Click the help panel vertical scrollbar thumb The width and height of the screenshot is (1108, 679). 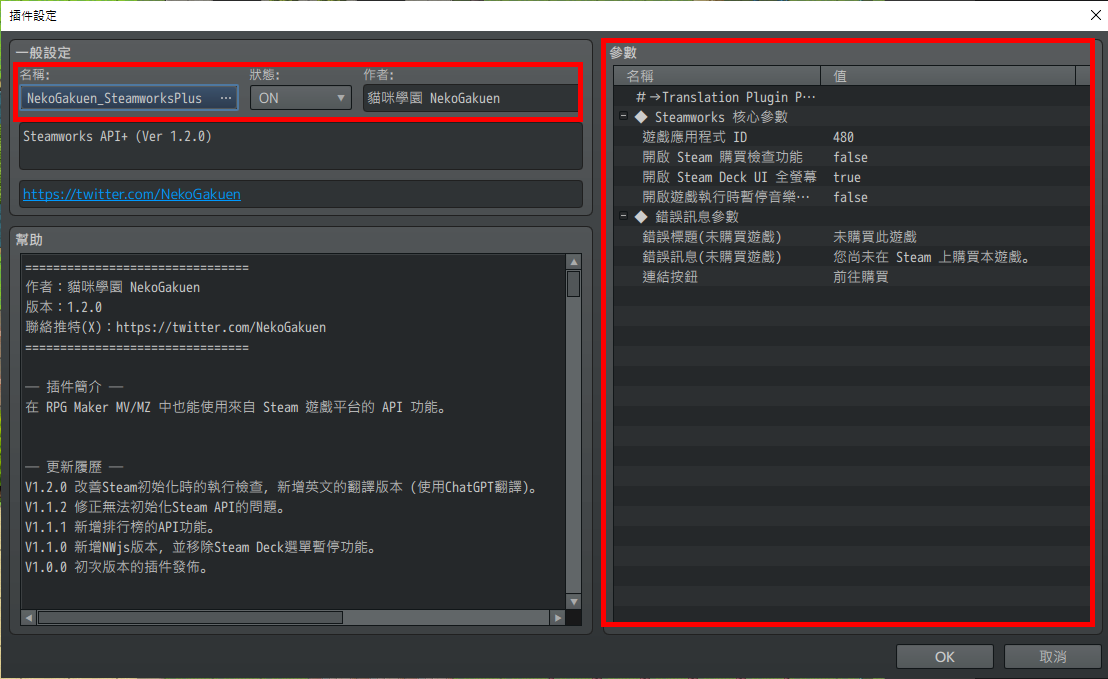coord(574,284)
